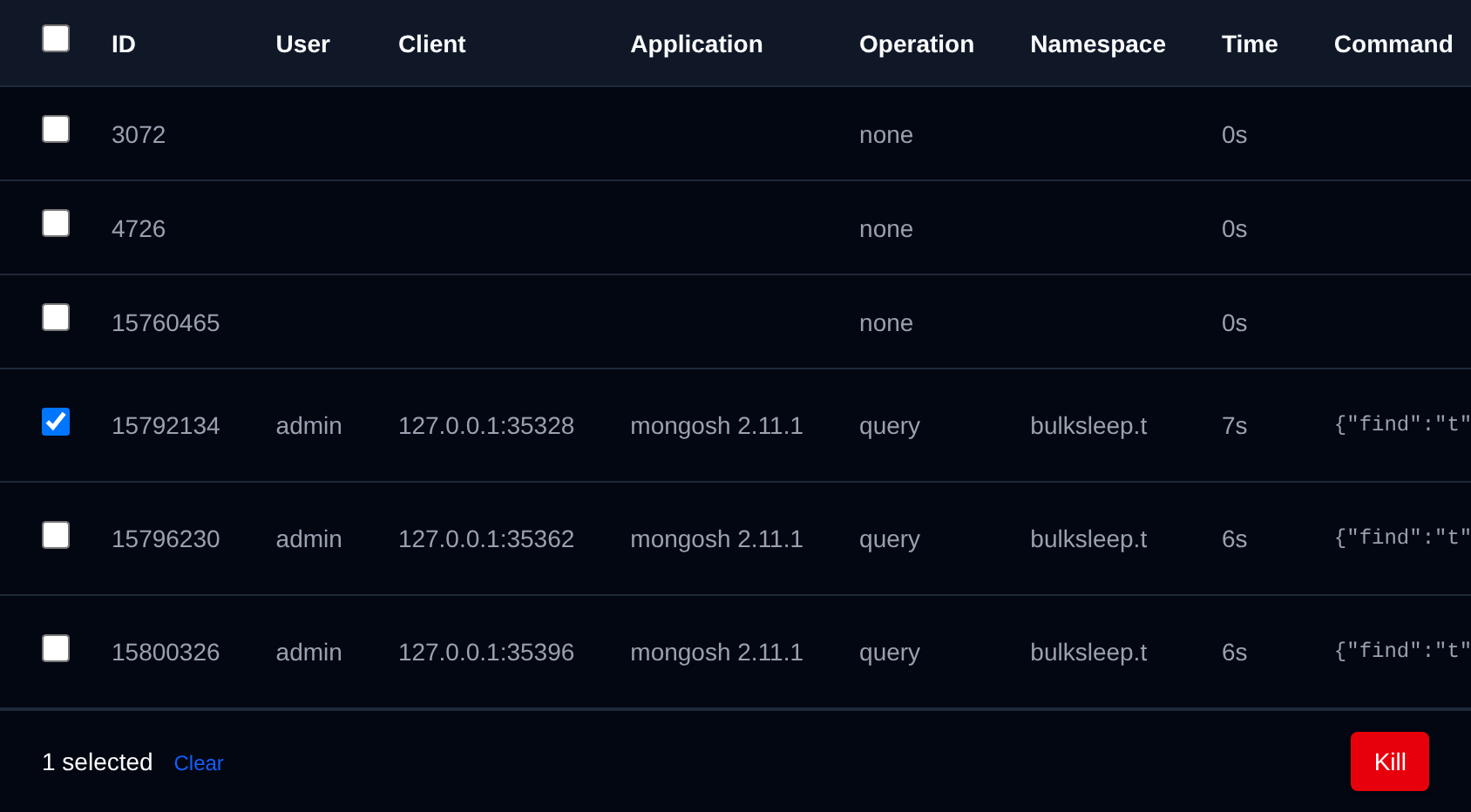Click the 6s time in row 15796230

[x=1234, y=539]
